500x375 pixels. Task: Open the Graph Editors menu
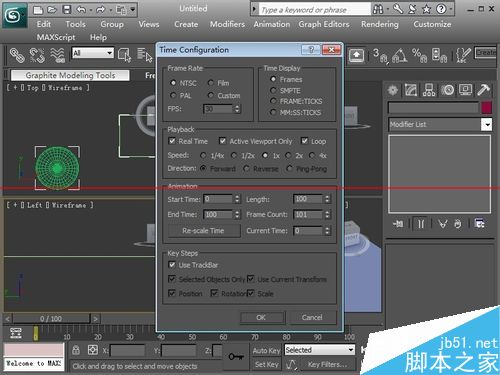(x=324, y=24)
